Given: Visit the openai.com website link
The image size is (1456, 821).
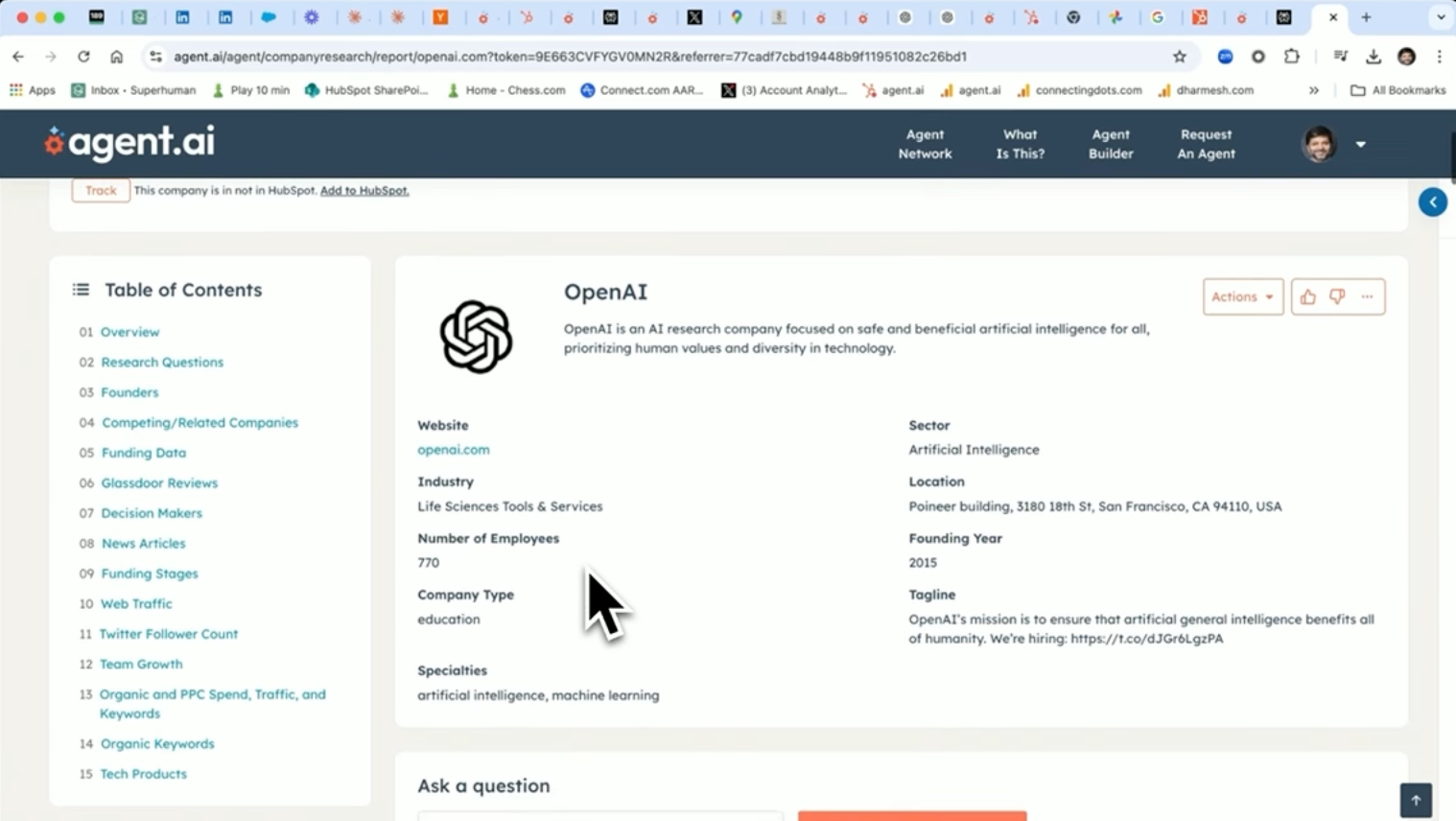Looking at the screenshot, I should (453, 449).
